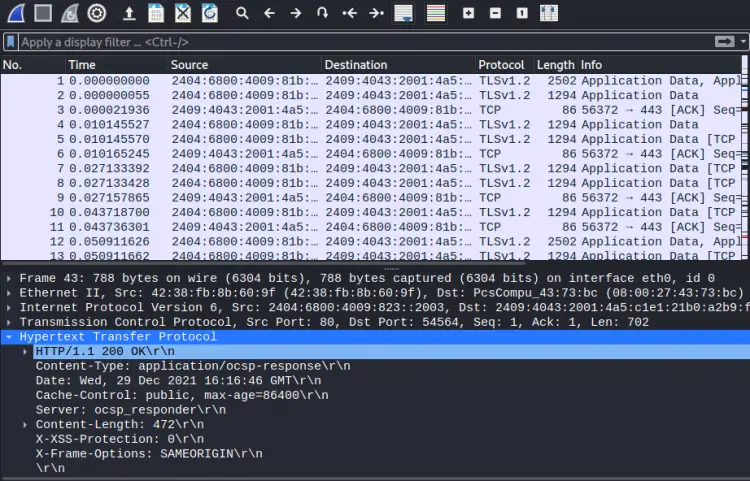Select the Cache-Control header line

182,395
